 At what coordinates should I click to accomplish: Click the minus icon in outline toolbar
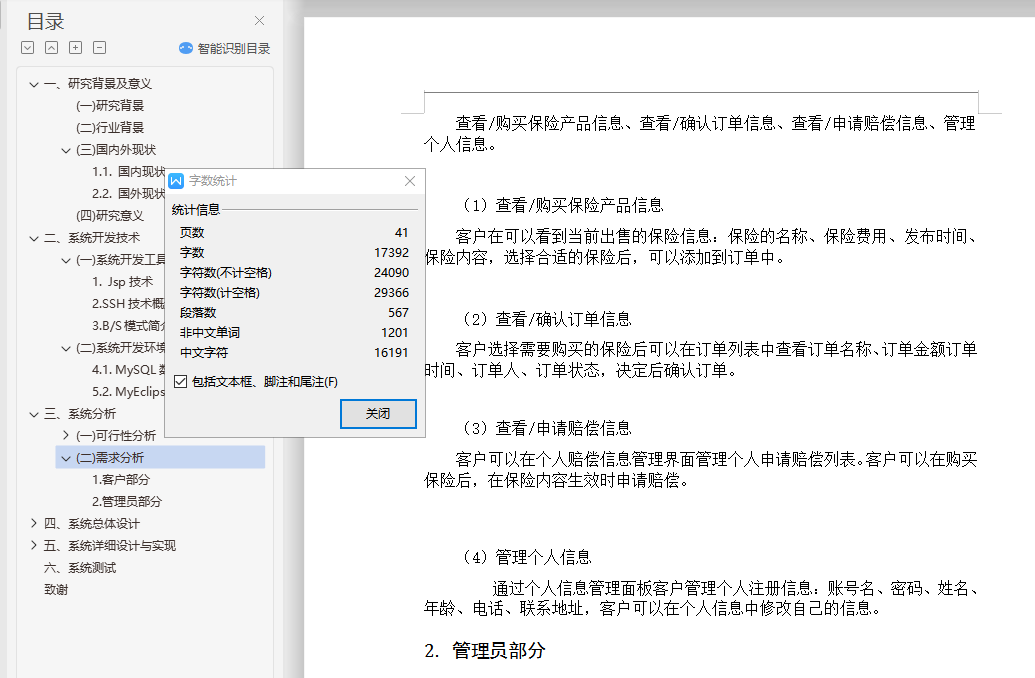[99, 48]
